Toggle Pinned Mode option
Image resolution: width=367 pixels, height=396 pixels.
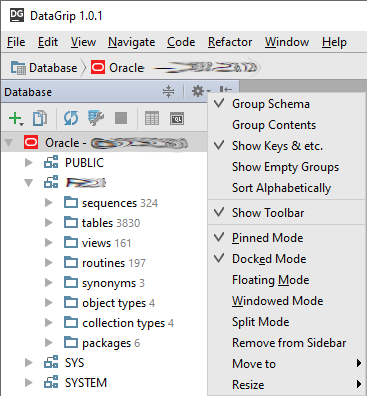[x=287, y=238]
